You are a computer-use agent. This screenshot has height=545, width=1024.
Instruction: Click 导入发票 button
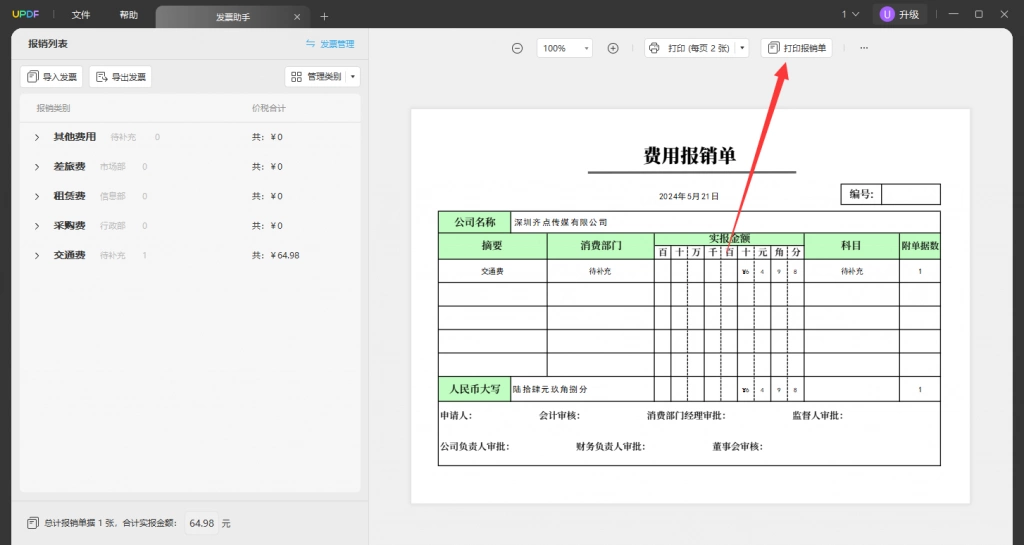coord(52,77)
